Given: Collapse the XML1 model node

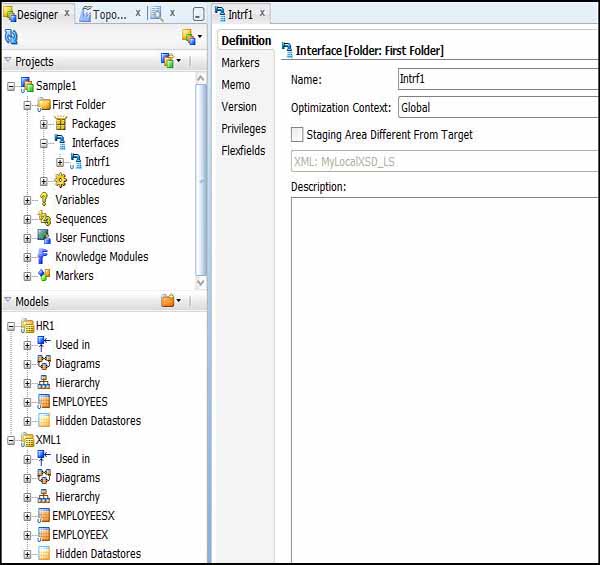Looking at the screenshot, I should coord(11,441).
